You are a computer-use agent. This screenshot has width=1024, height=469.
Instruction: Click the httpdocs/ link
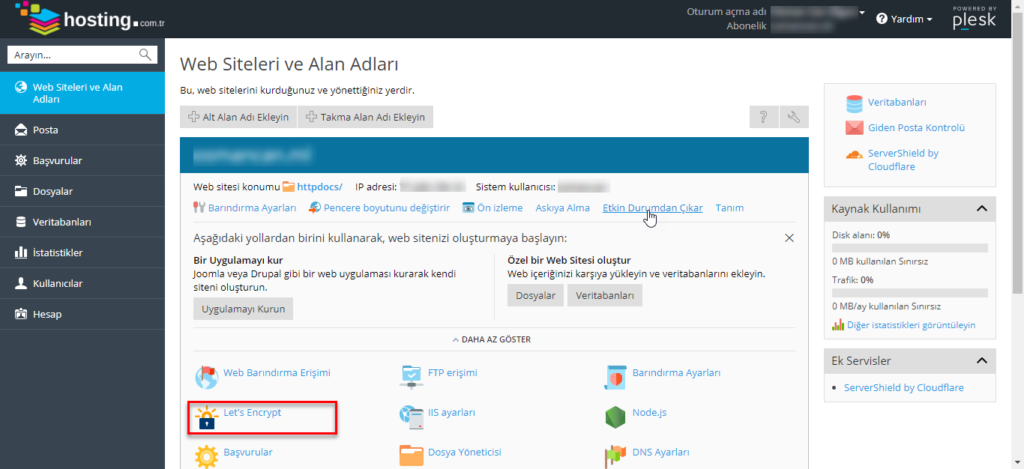coord(319,187)
